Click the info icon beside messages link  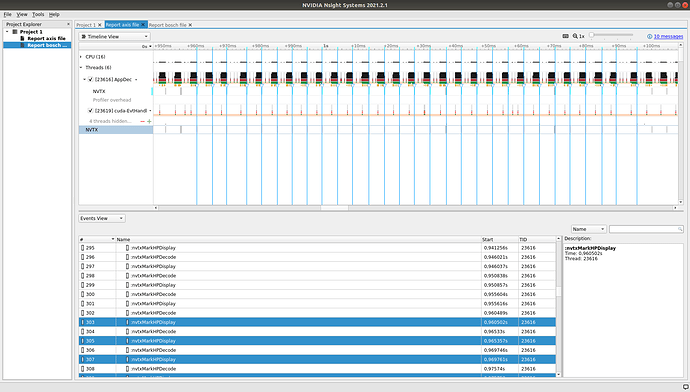point(650,37)
